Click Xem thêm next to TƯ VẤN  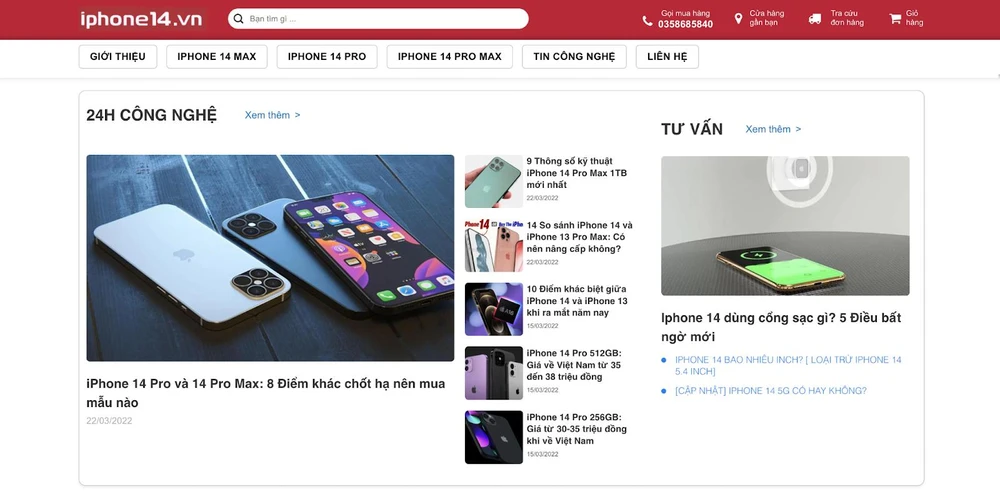pyautogui.click(x=773, y=129)
